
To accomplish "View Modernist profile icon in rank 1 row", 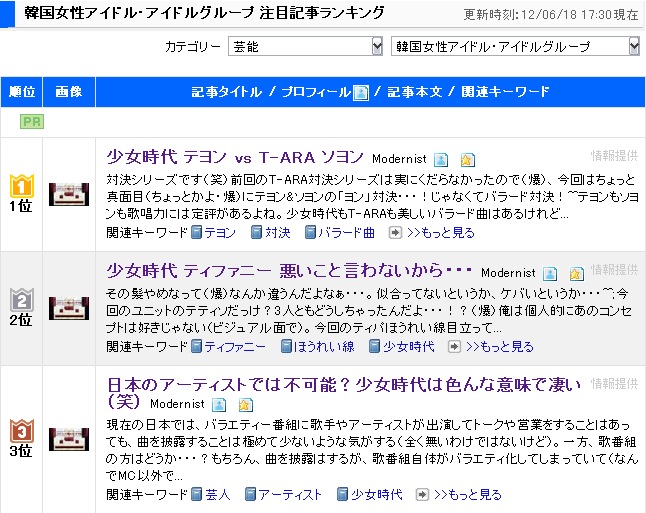I will click(441, 159).
